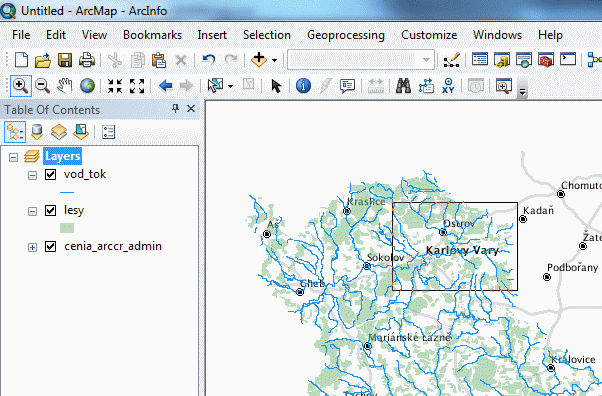Image resolution: width=602 pixels, height=396 pixels.
Task: Pin the Table Of Contents panel
Action: coord(175,109)
